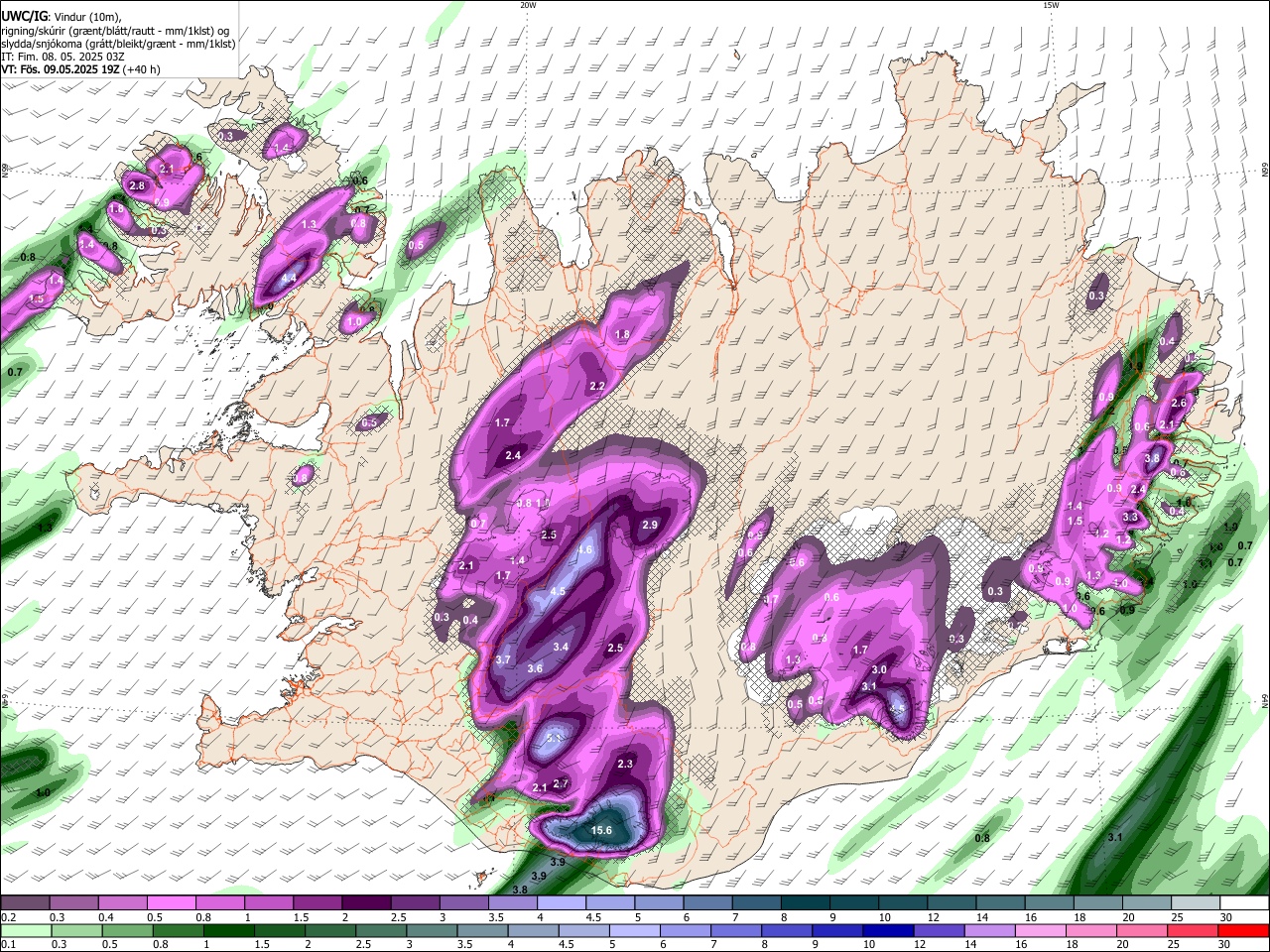Click the 'IT: Fim. 08. 05. 2025 03Z' init time
This screenshot has height=952, width=1270.
tap(63, 57)
